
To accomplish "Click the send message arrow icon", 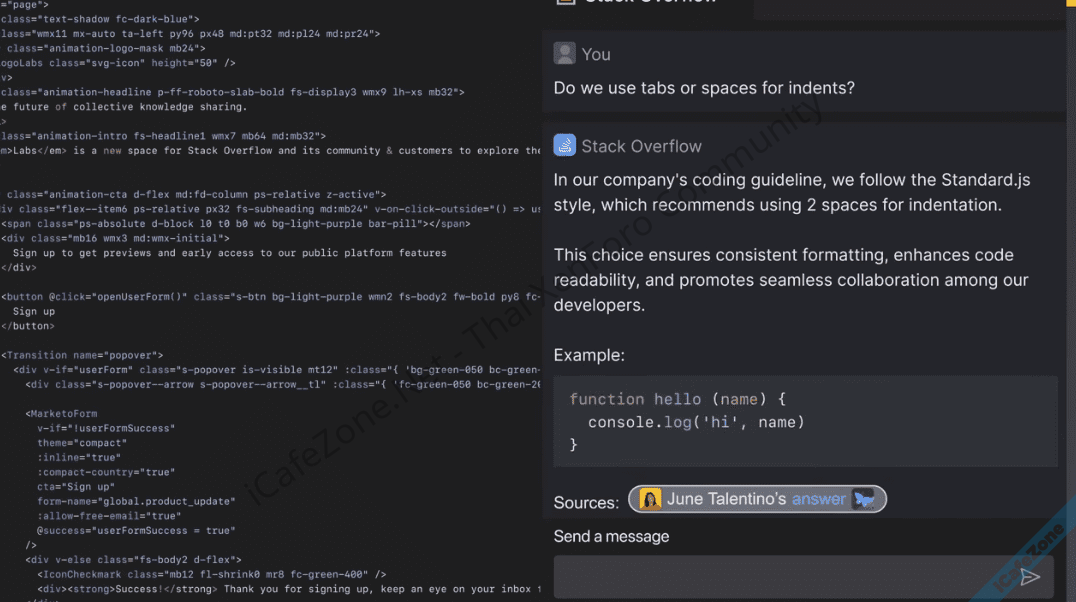I will (x=1029, y=577).
